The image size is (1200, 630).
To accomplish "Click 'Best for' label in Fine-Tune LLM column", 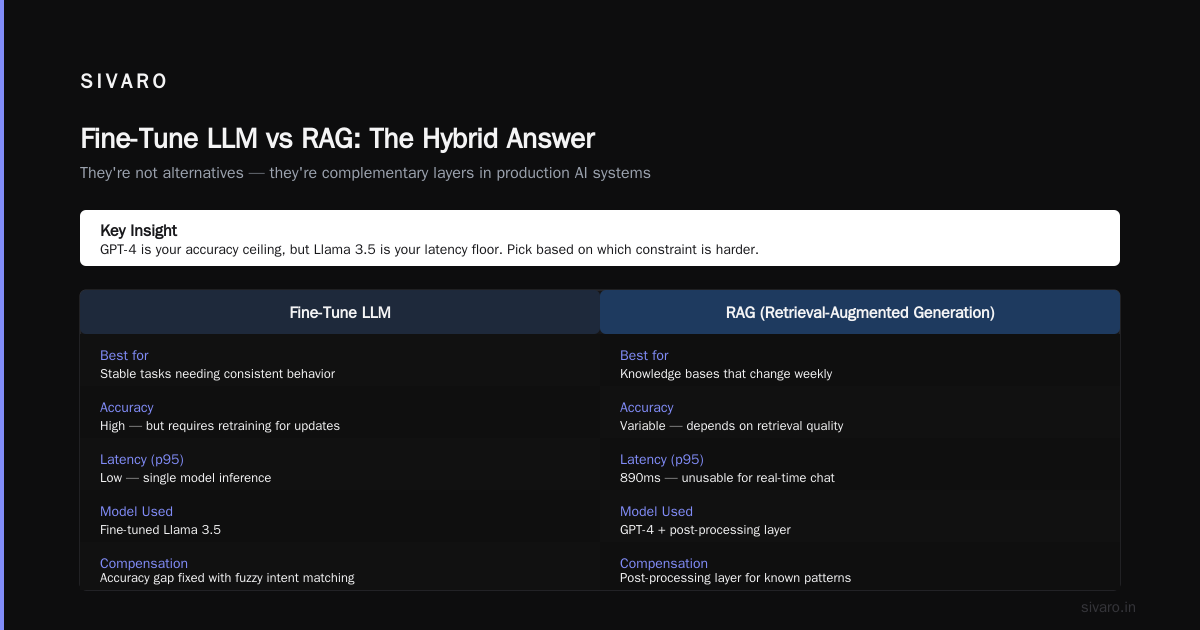I will [124, 356].
